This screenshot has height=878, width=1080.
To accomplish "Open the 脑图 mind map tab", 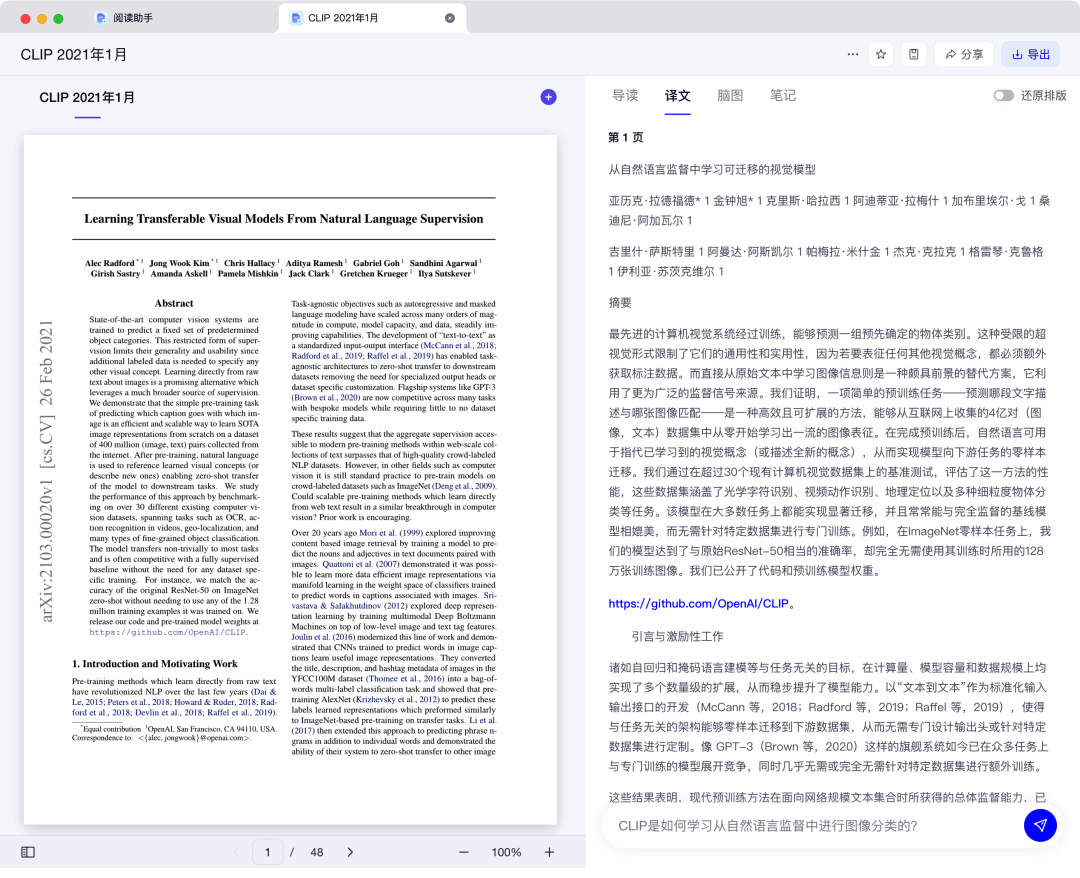I will (x=729, y=96).
